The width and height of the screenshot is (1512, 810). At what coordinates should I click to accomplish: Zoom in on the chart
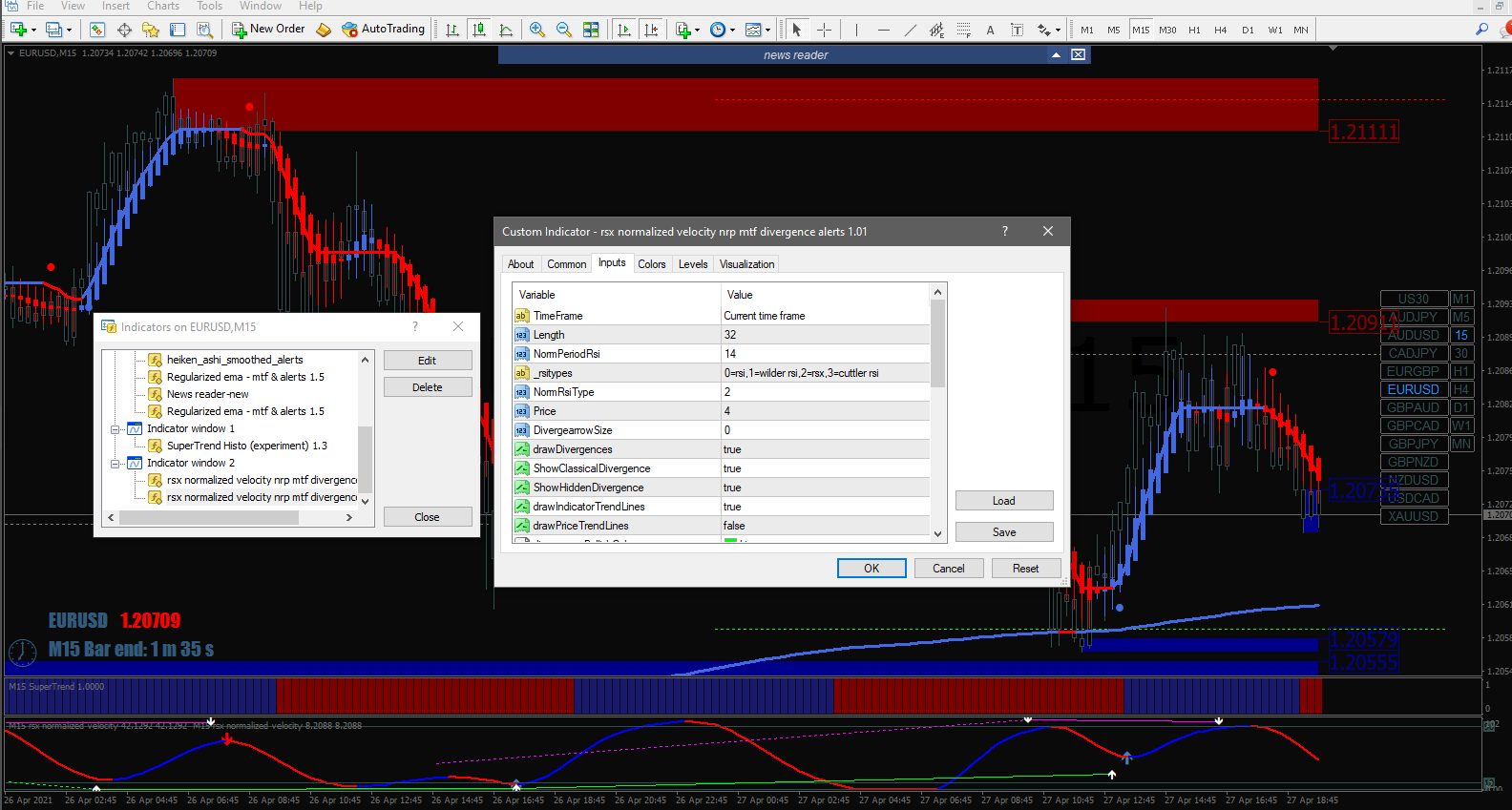coord(537,30)
